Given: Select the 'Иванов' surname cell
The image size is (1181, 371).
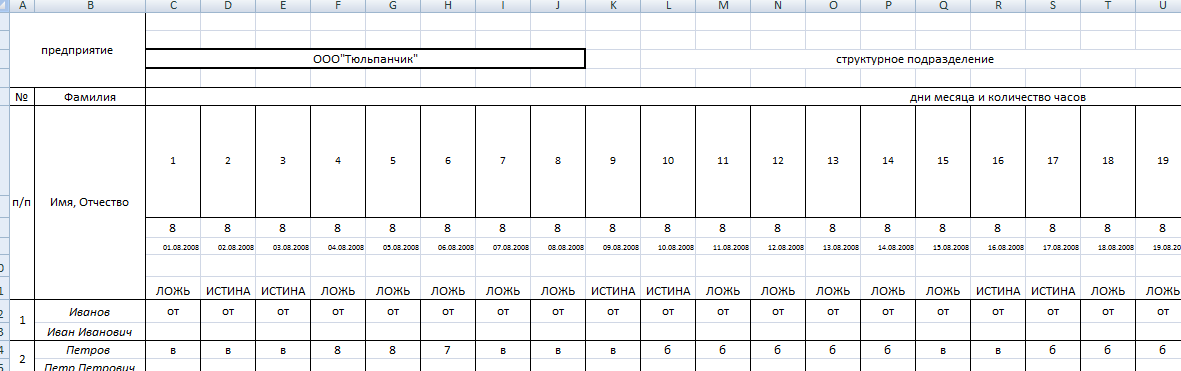Looking at the screenshot, I should [x=90, y=311].
